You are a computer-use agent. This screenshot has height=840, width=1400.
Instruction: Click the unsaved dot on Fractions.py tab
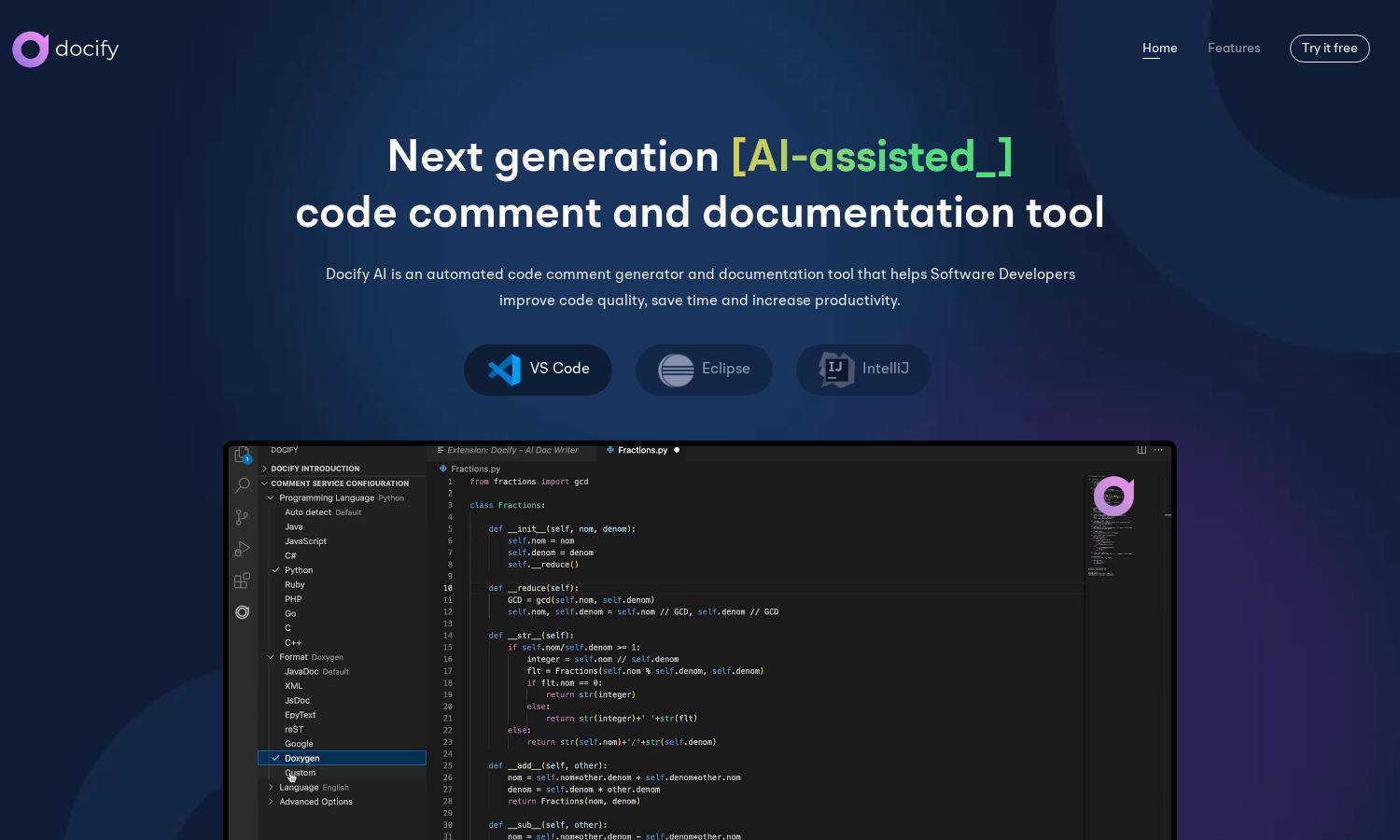677,450
